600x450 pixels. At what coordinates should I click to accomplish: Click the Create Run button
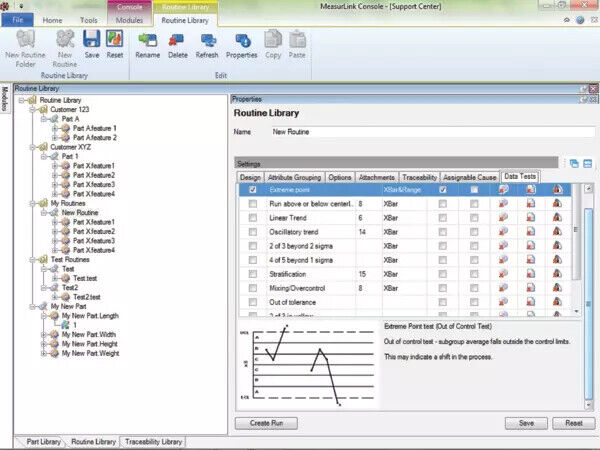point(266,423)
